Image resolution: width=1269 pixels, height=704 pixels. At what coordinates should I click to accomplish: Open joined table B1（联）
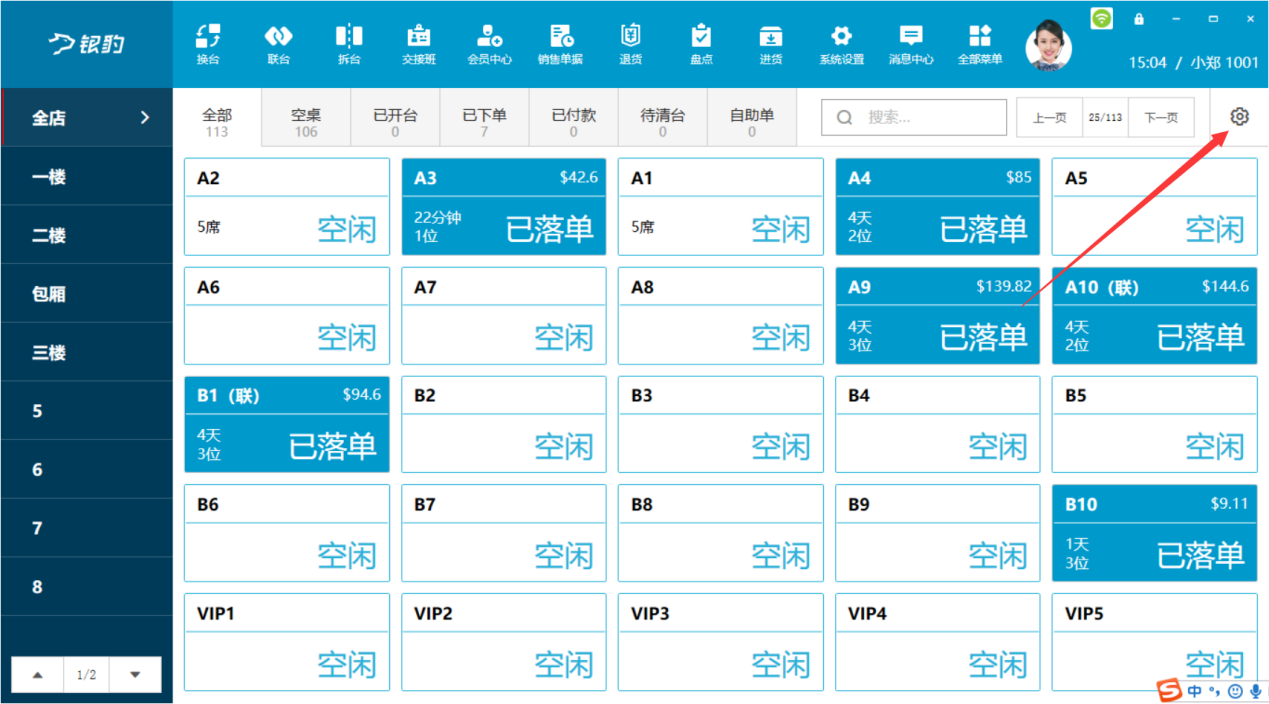coord(287,424)
